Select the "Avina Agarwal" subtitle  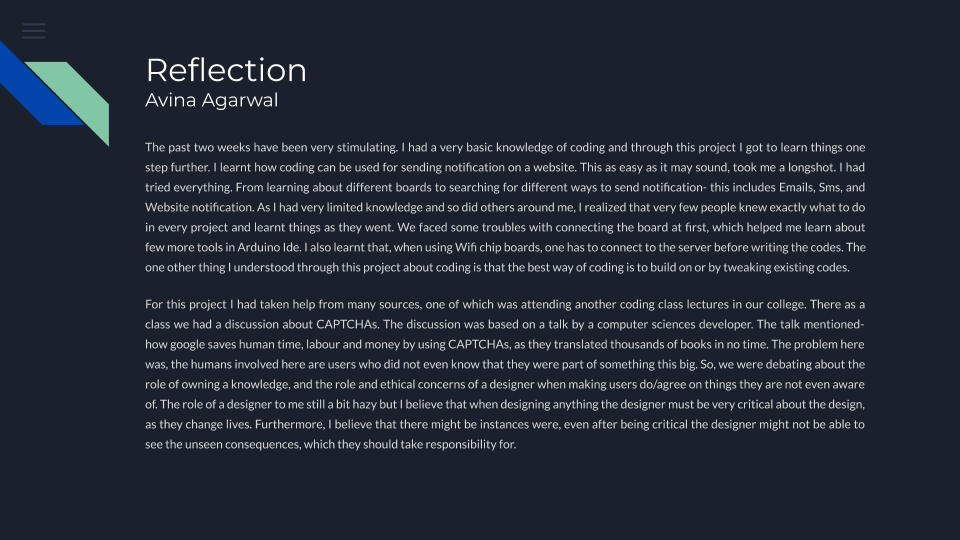[x=211, y=100]
